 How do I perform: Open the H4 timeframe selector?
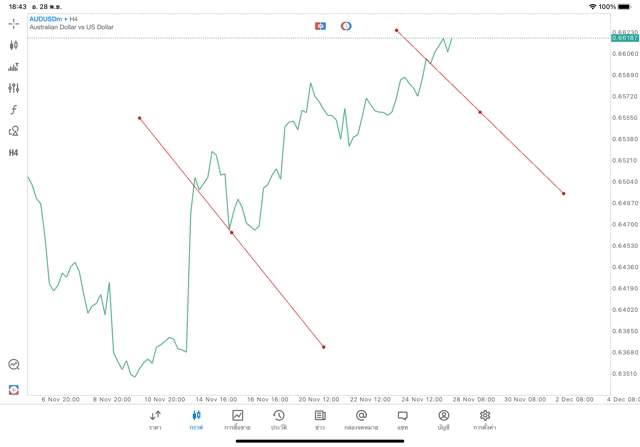(14, 153)
